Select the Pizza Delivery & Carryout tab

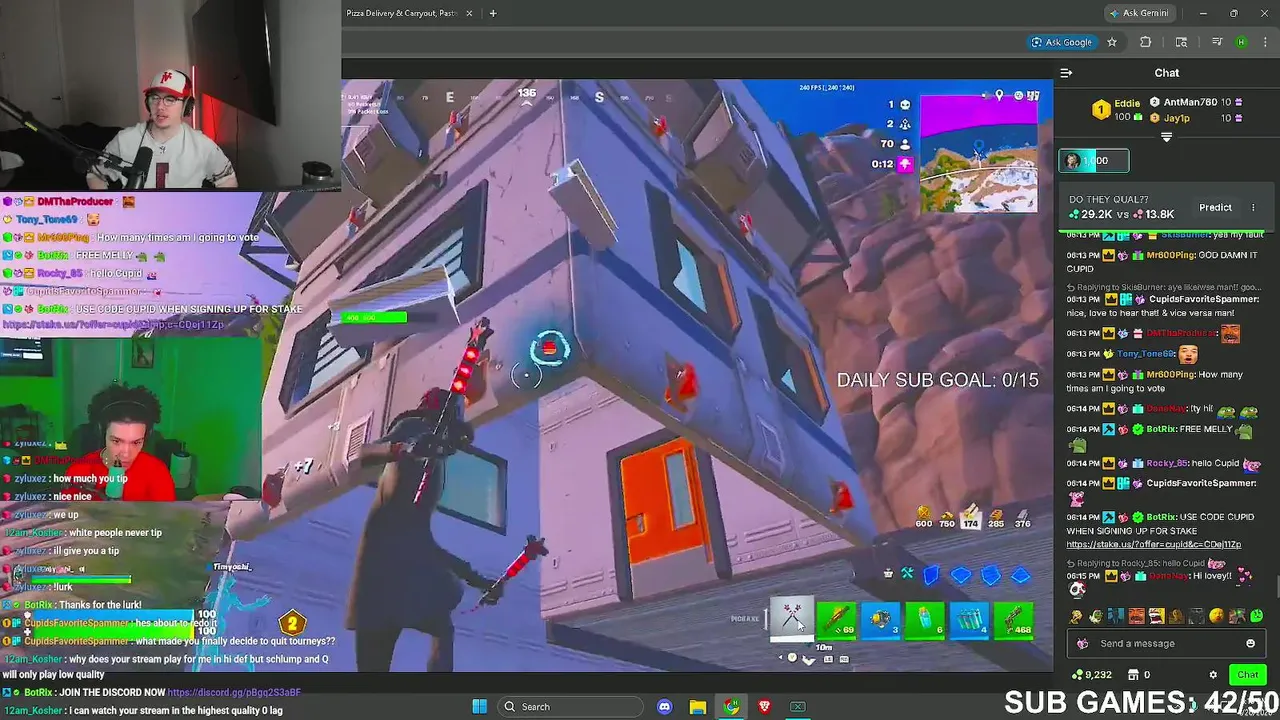(x=401, y=13)
